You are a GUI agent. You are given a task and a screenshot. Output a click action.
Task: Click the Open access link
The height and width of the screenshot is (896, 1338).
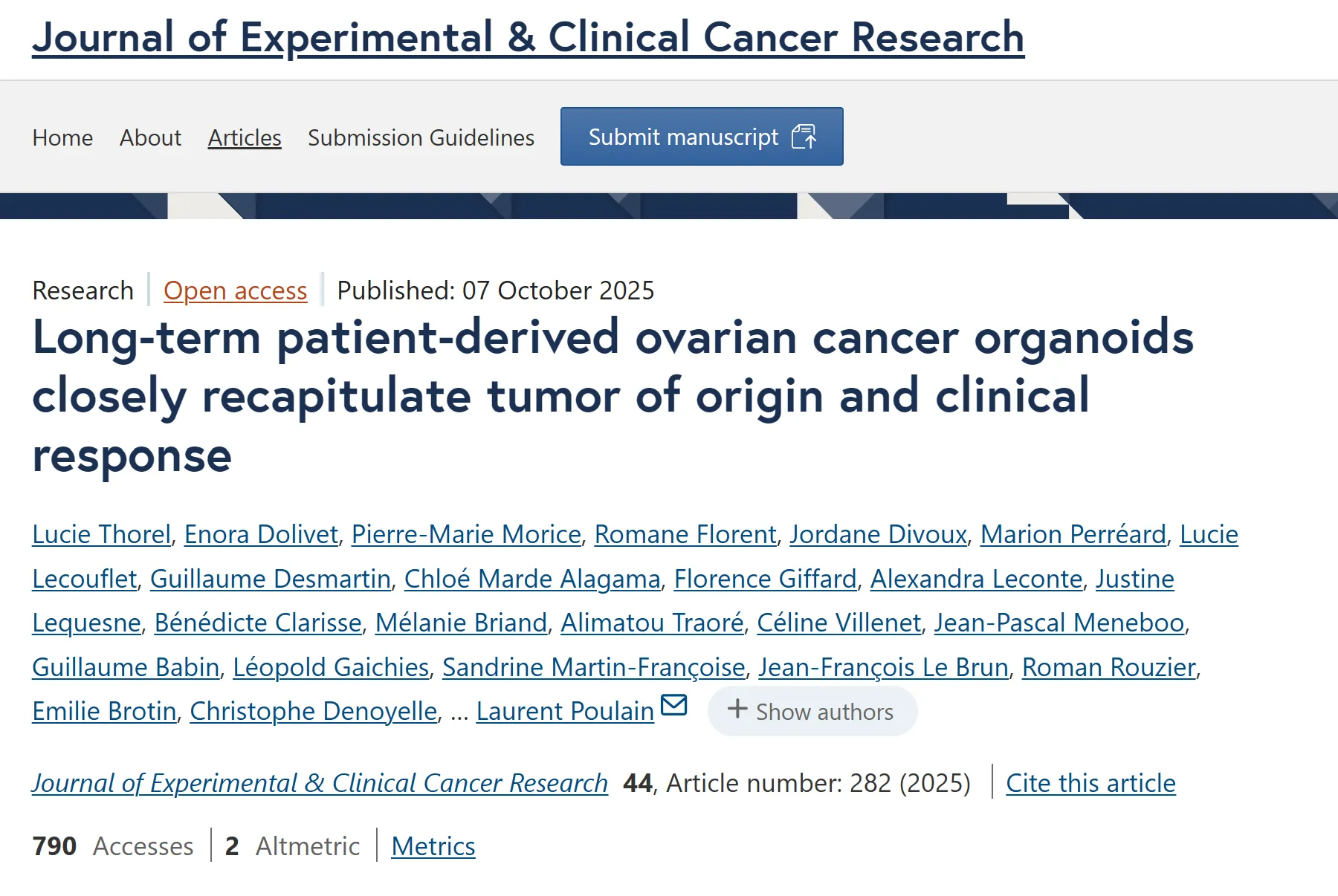pos(235,290)
